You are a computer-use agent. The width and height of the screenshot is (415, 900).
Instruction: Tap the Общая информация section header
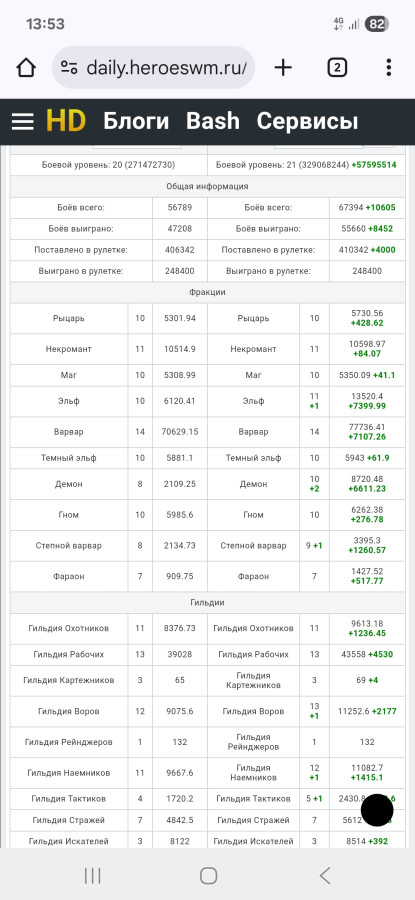(x=207, y=187)
